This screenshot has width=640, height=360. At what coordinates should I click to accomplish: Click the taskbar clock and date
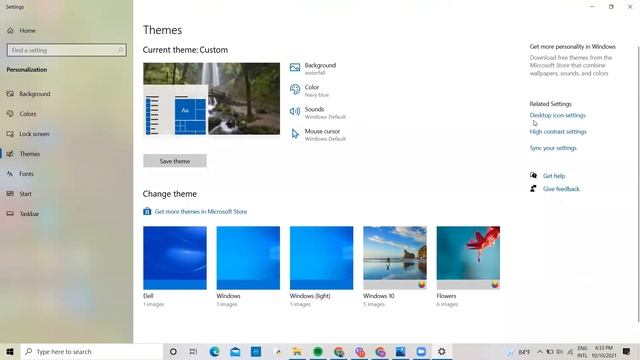604,352
